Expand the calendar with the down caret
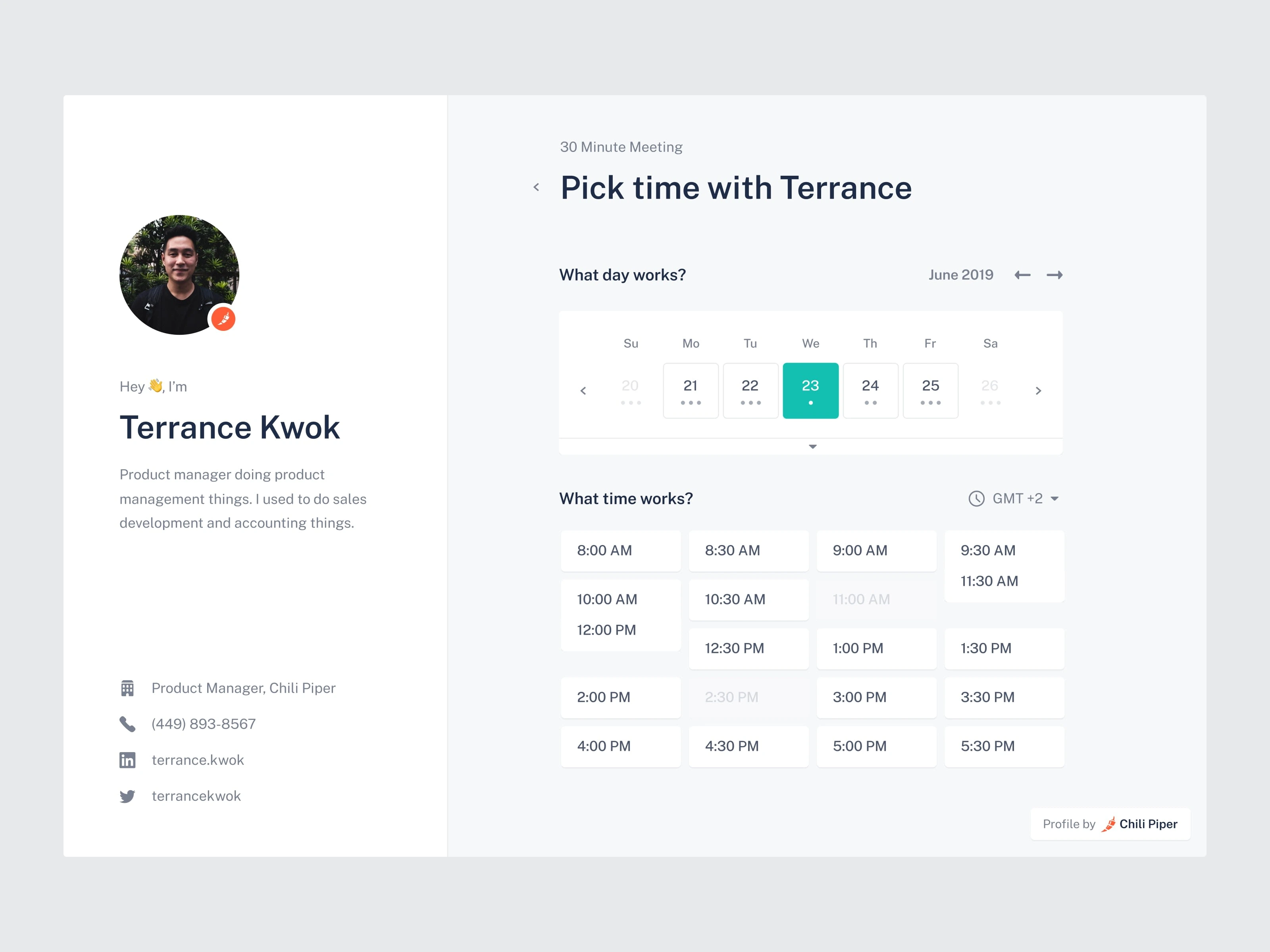Image resolution: width=1270 pixels, height=952 pixels. click(x=812, y=446)
